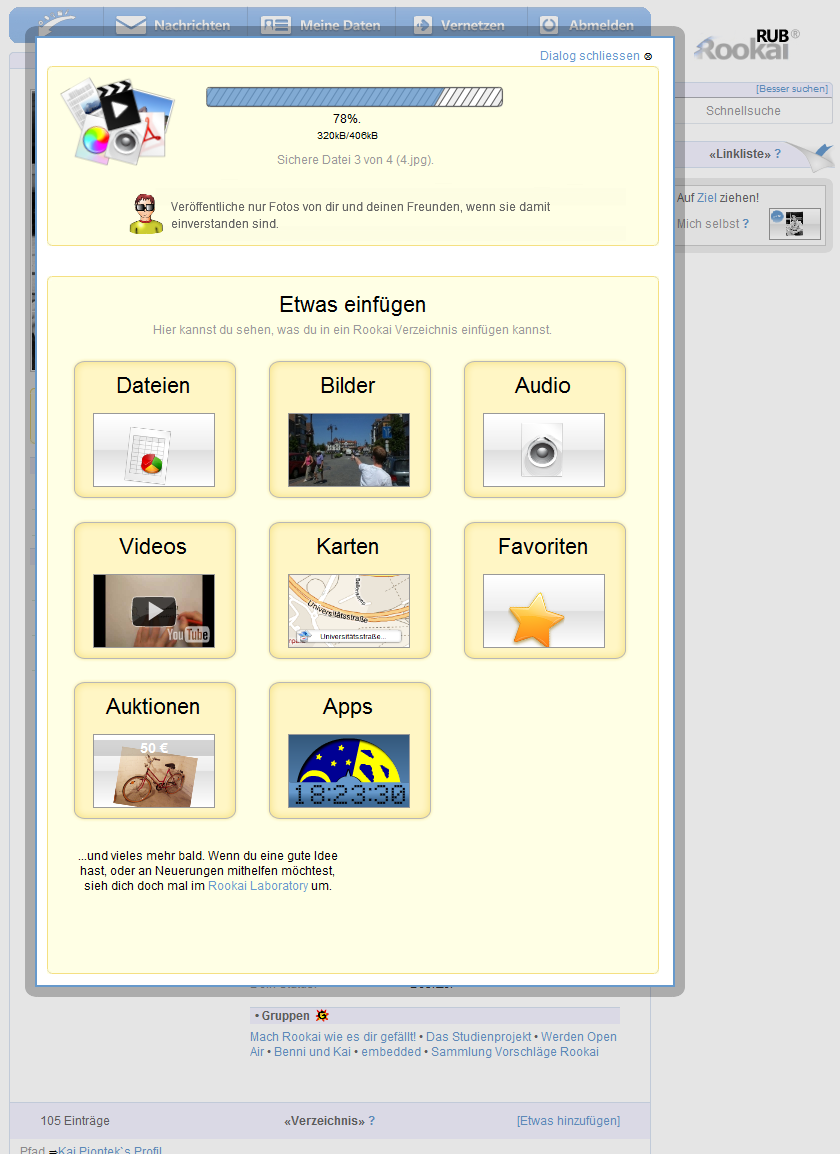The image size is (840, 1154).
Task: Open the Videos YouTube thumbnail
Action: [x=154, y=611]
